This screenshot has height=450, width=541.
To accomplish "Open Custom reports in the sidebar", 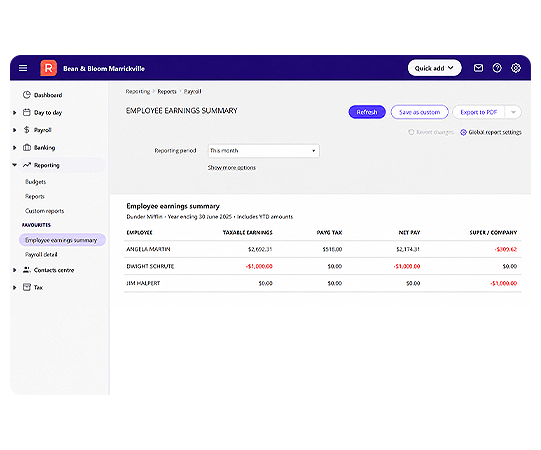I will point(45,211).
